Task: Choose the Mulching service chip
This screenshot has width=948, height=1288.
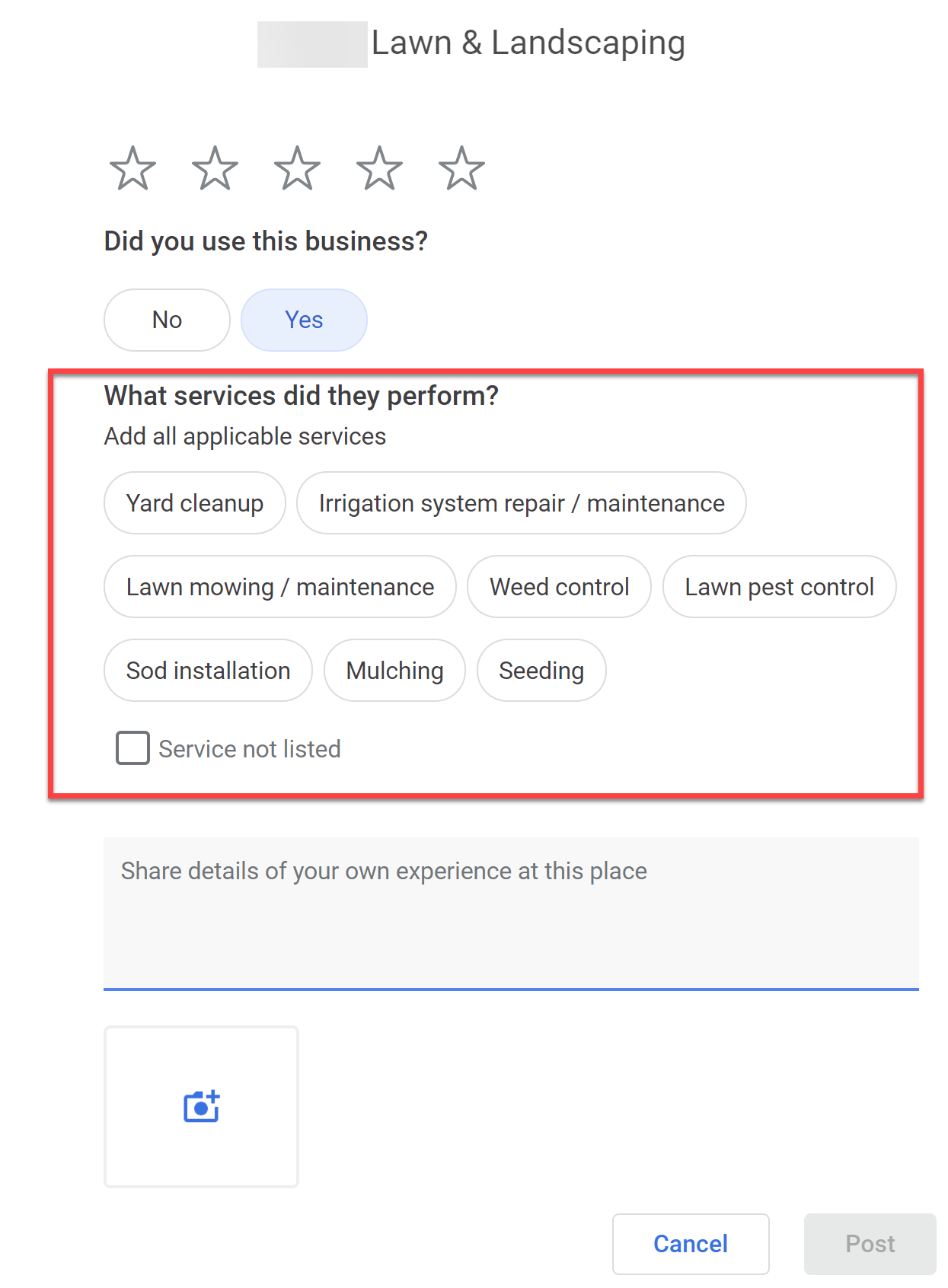Action: tap(394, 670)
